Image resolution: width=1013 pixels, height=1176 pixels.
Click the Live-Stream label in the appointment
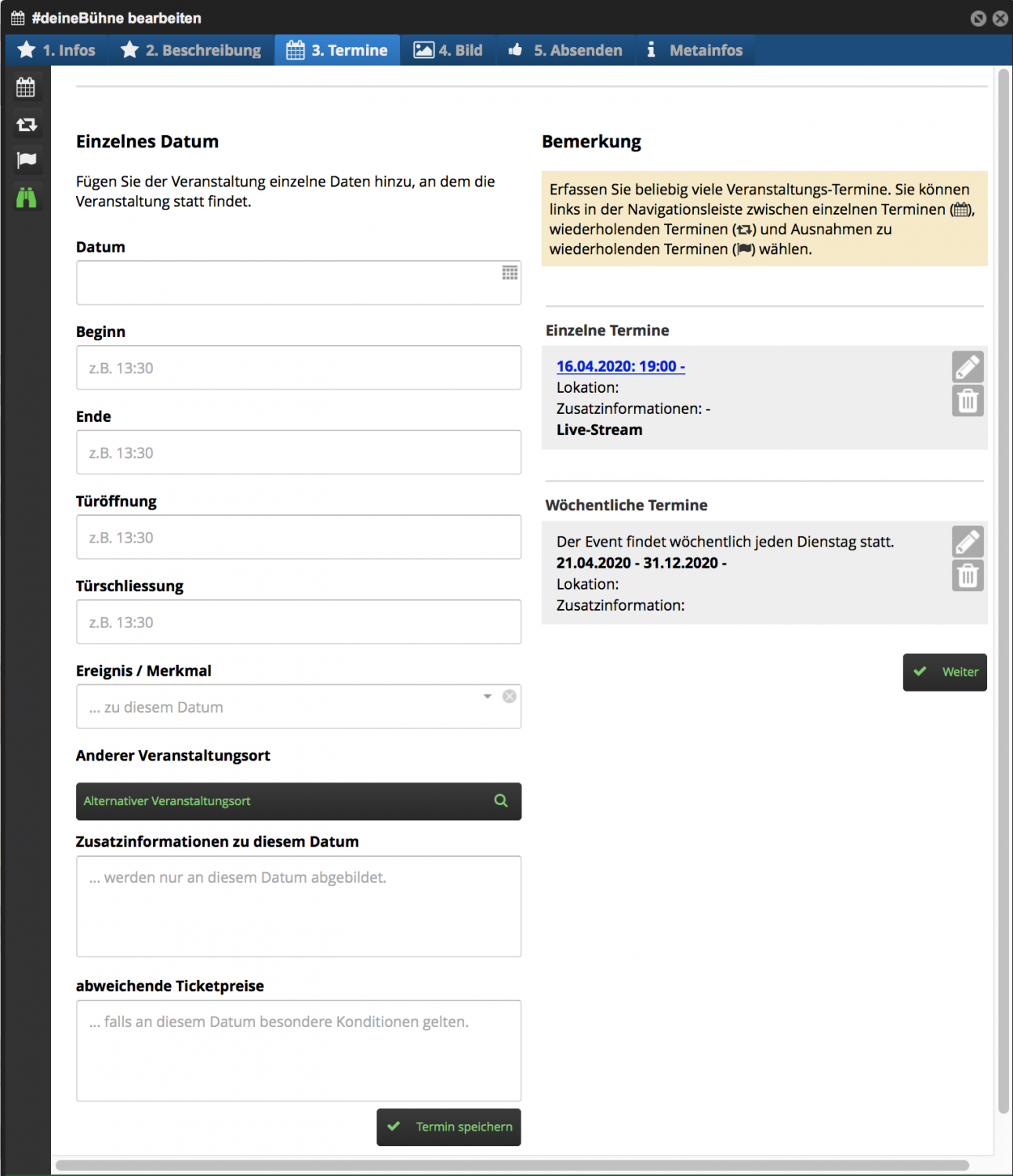599,430
